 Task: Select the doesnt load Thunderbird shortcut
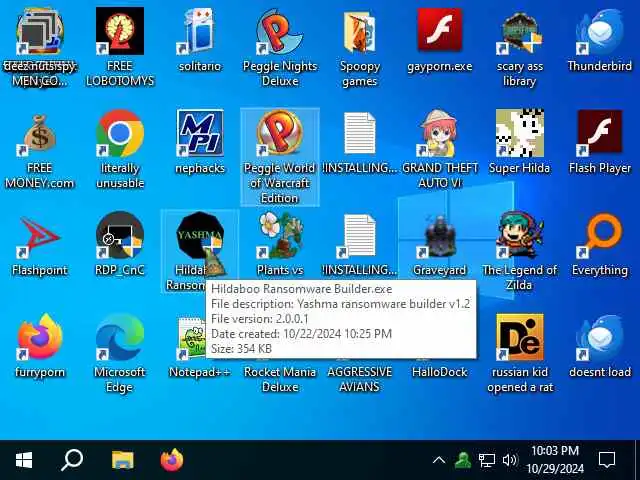600,337
